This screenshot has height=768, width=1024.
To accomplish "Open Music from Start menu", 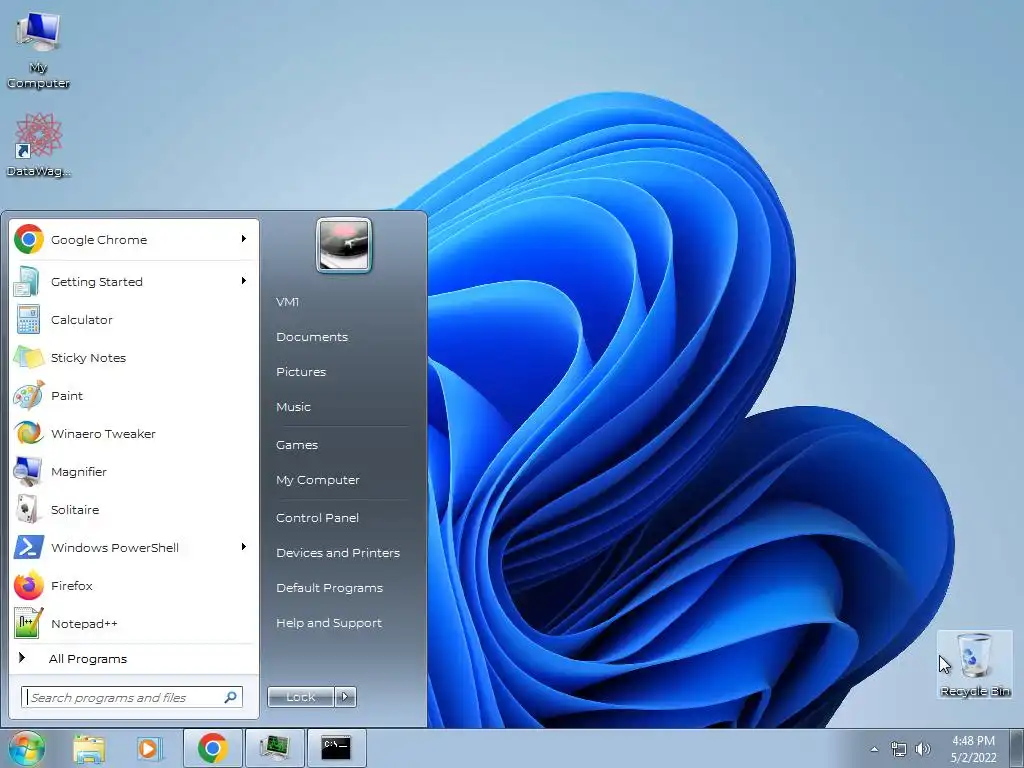I will point(293,407).
